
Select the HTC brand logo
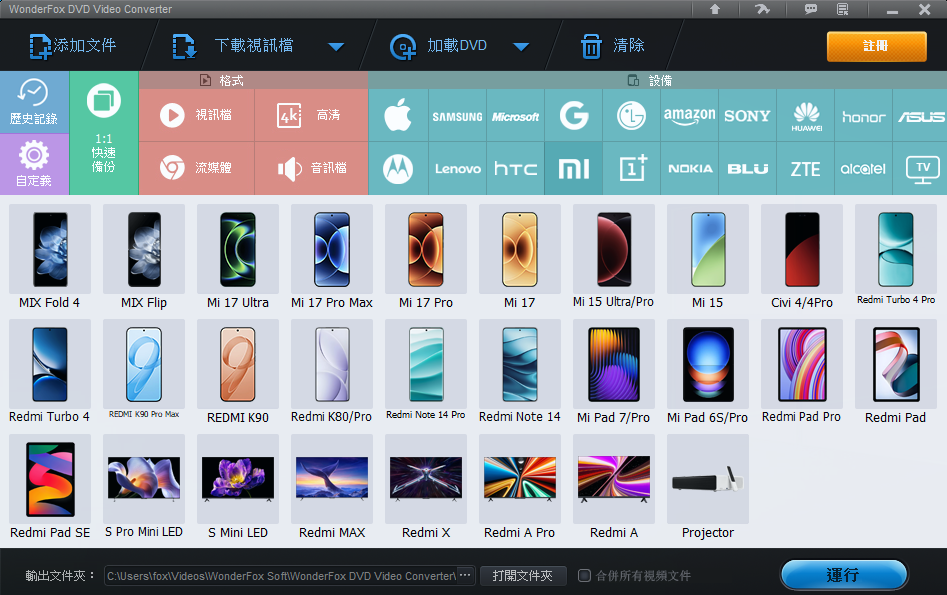pyautogui.click(x=515, y=169)
